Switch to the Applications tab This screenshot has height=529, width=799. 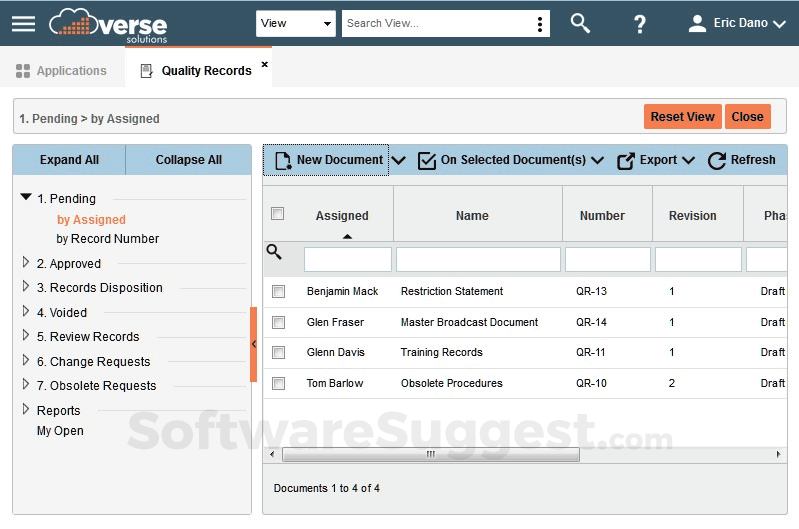tap(61, 71)
